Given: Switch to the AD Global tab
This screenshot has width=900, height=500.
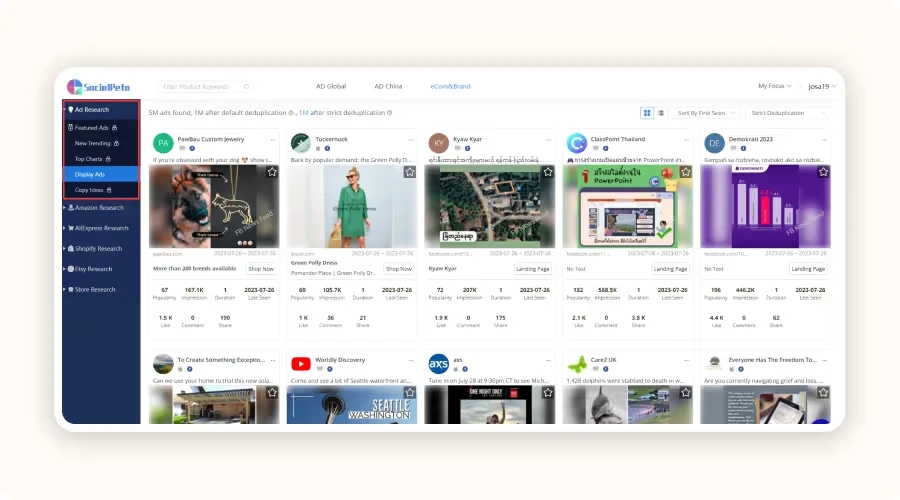Looking at the screenshot, I should [x=331, y=87].
